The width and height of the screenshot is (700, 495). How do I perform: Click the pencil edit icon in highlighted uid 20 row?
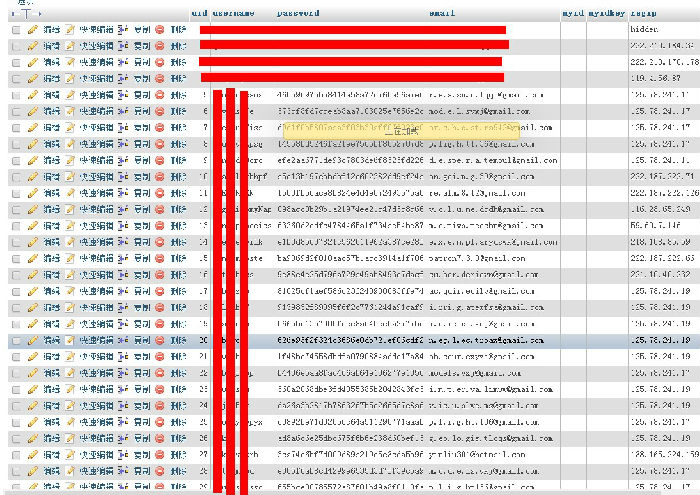[33, 339]
